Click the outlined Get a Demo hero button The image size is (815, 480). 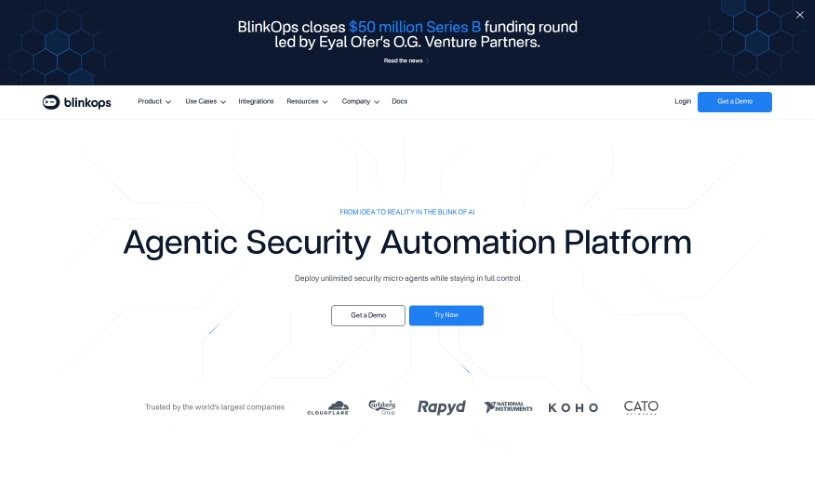tap(368, 316)
